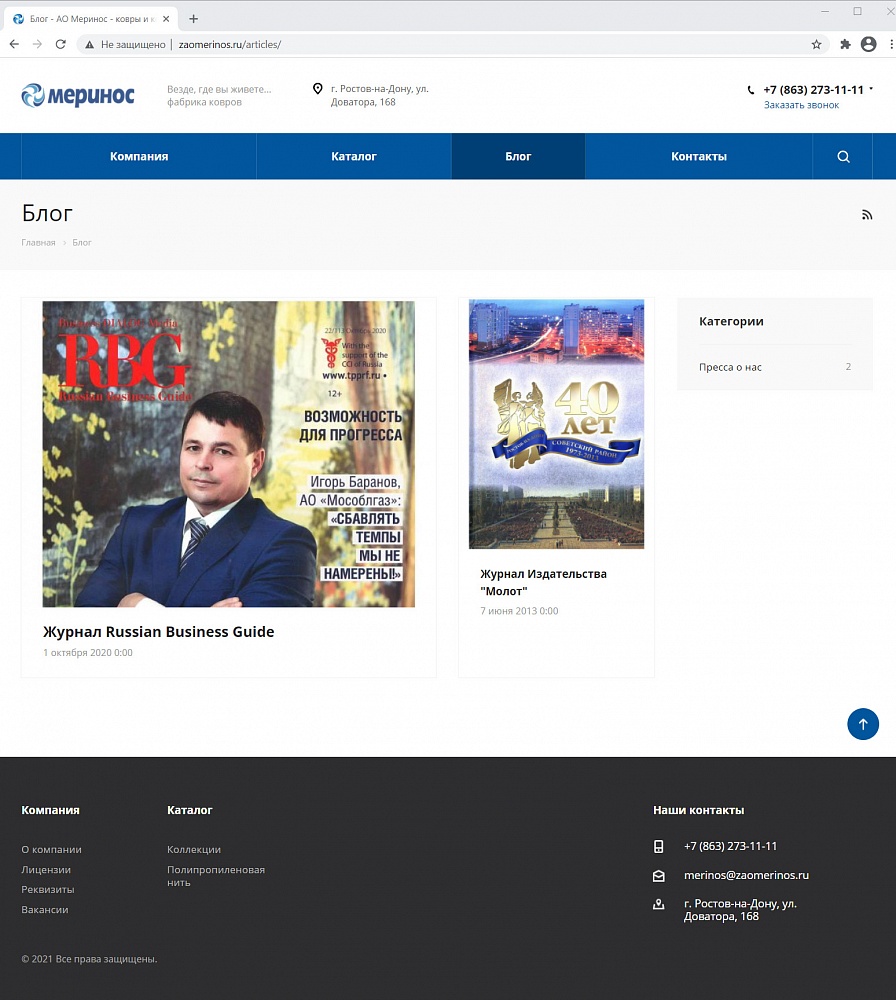Screen dimensions: 896x1000
Task: Open the footer О компании link
Action: (52, 849)
